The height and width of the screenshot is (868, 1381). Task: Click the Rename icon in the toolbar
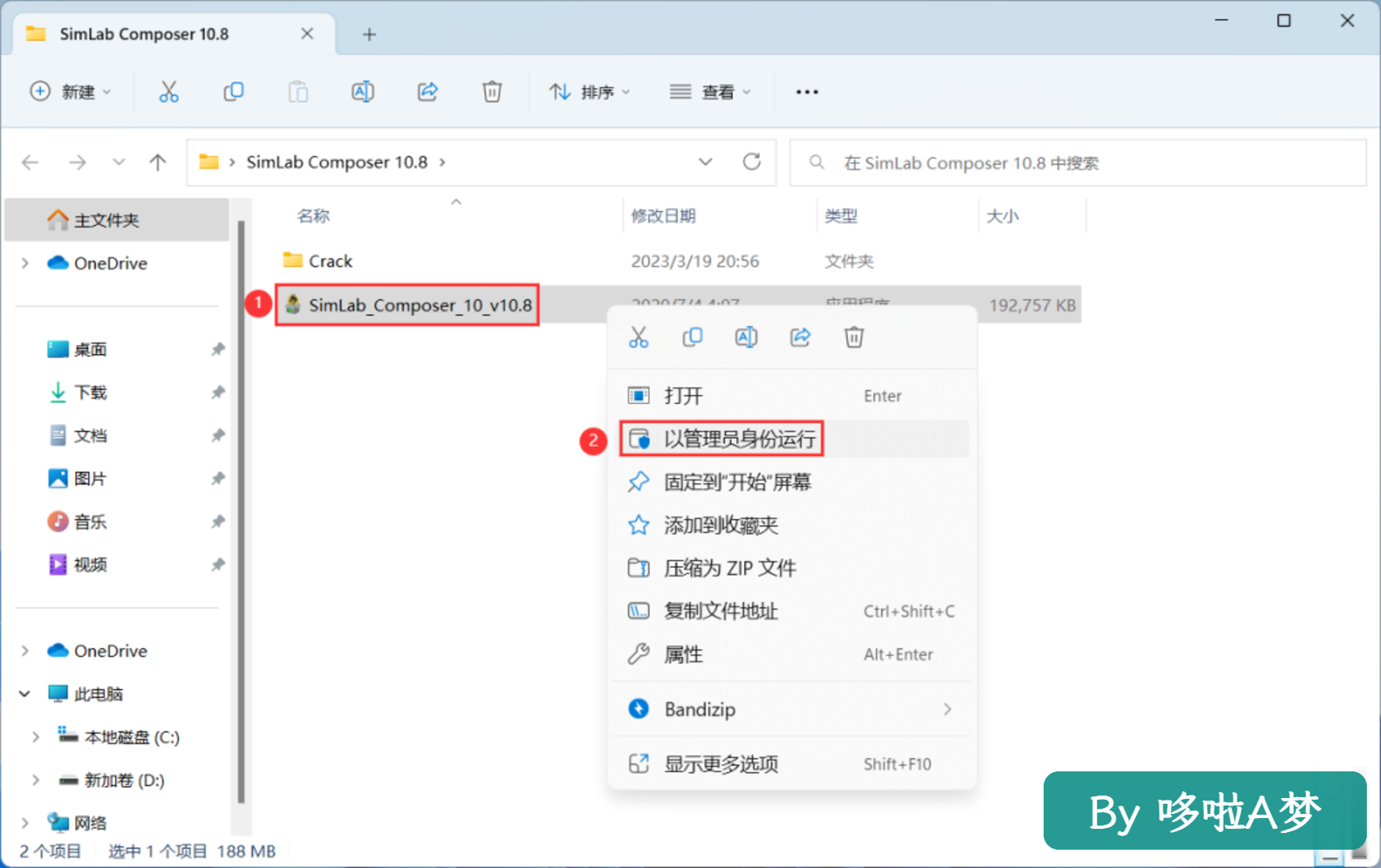[362, 92]
